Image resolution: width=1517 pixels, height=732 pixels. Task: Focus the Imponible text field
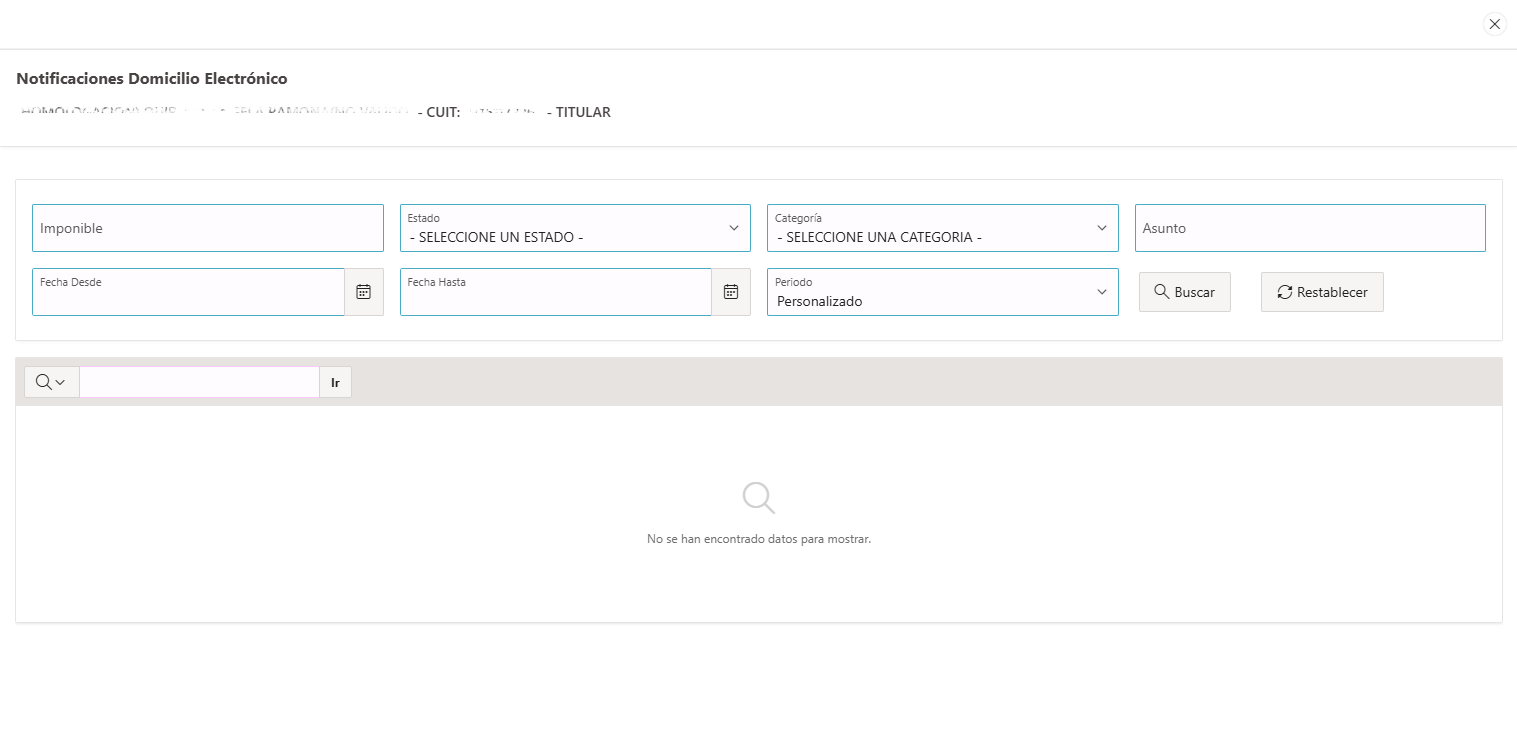[x=207, y=229]
